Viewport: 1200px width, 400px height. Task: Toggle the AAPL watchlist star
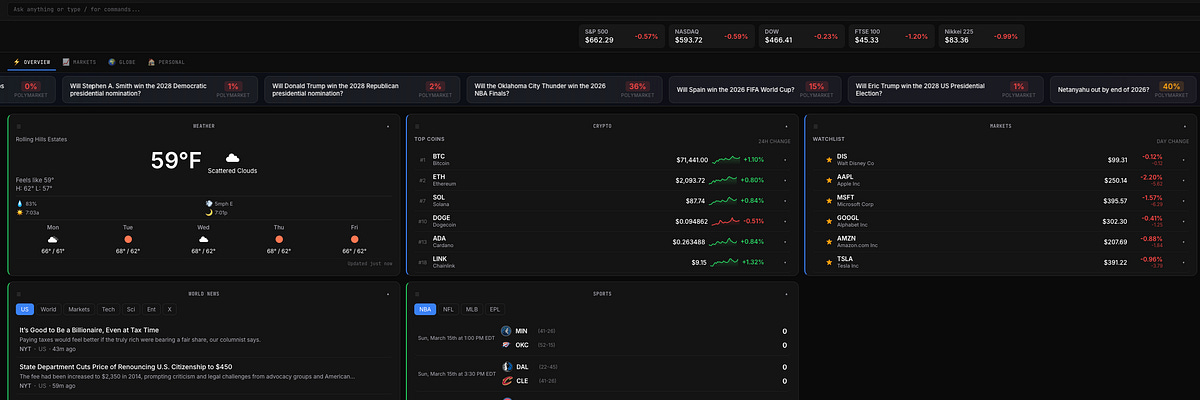828,180
